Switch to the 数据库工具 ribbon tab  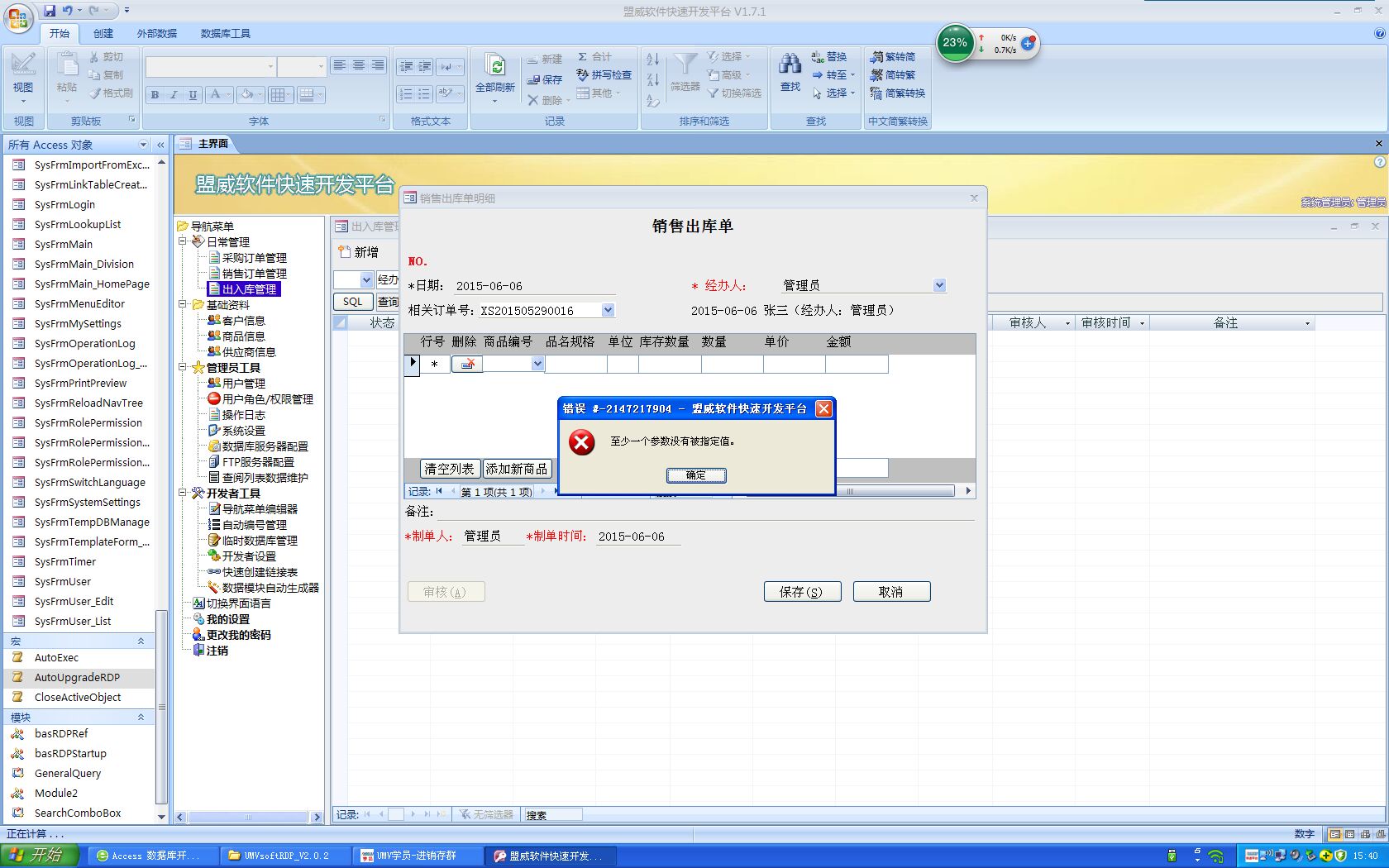pos(225,33)
